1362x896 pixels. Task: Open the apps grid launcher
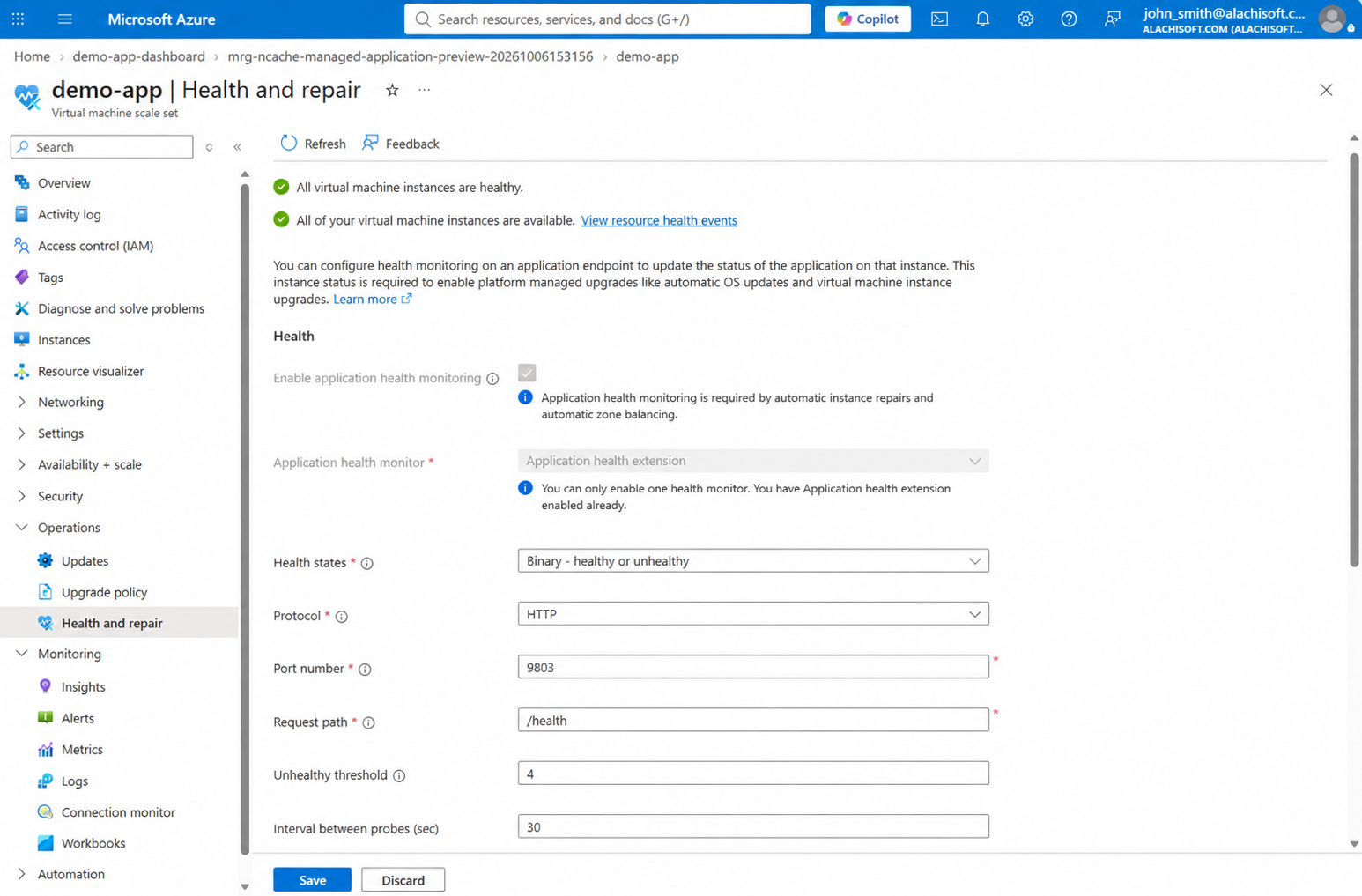point(18,19)
